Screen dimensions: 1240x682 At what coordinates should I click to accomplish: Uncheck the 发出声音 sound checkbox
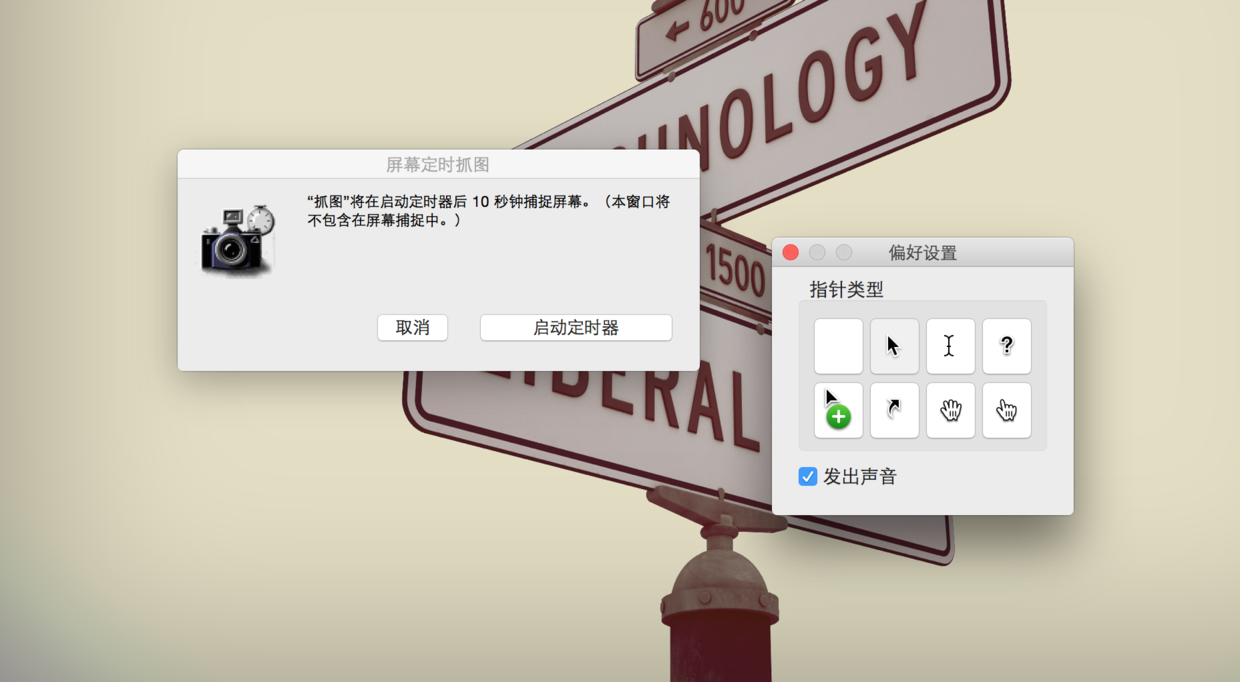tap(807, 477)
